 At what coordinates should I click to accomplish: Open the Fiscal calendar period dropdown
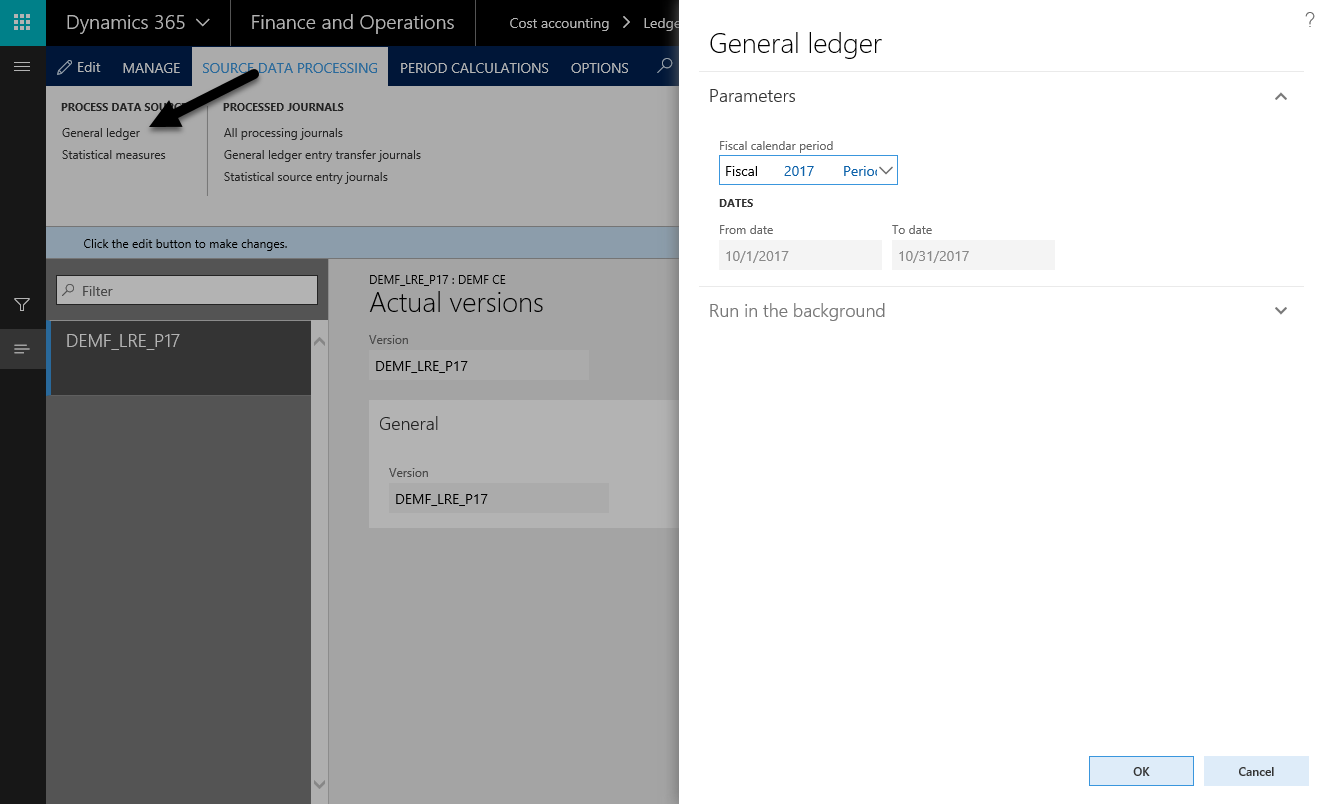click(x=885, y=171)
